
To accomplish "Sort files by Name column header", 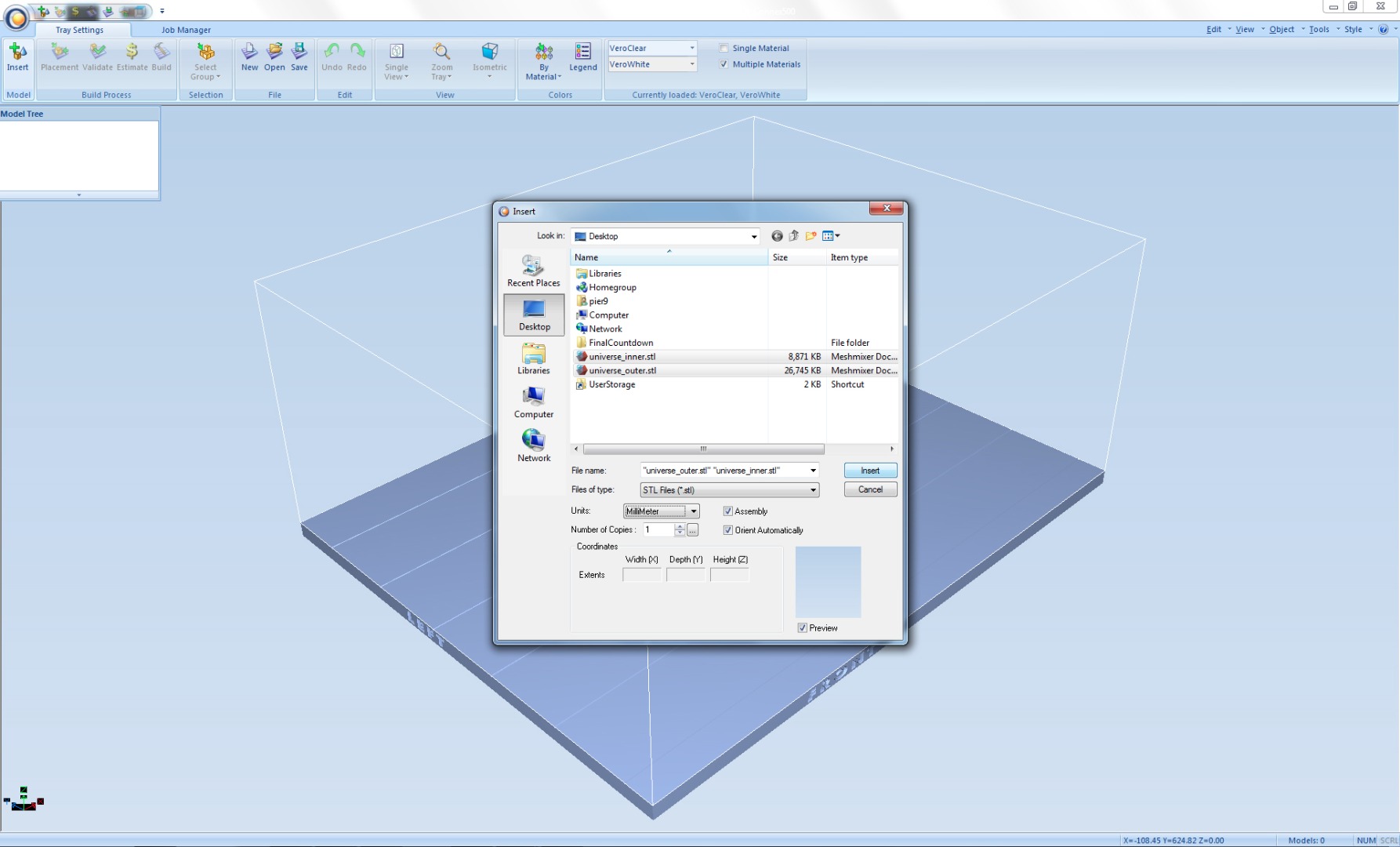I will tap(669, 257).
